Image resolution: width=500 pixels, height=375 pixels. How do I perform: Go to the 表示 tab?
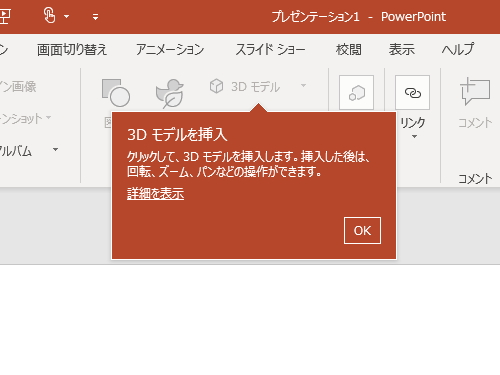click(x=402, y=50)
